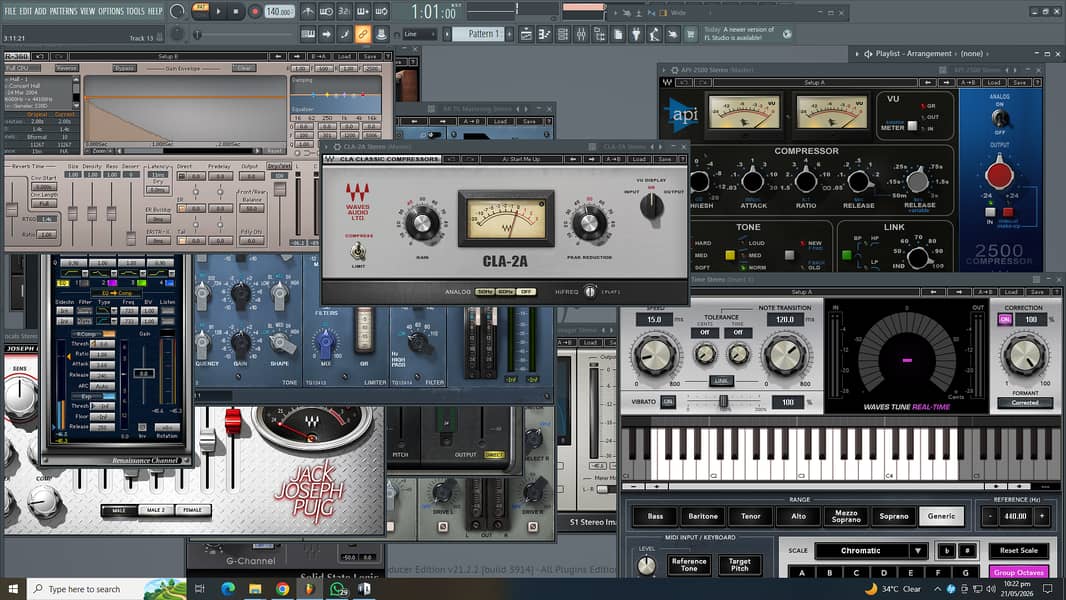Click the CLA-2A Gain knob
Screen dimensions: 1066x600
click(422, 224)
